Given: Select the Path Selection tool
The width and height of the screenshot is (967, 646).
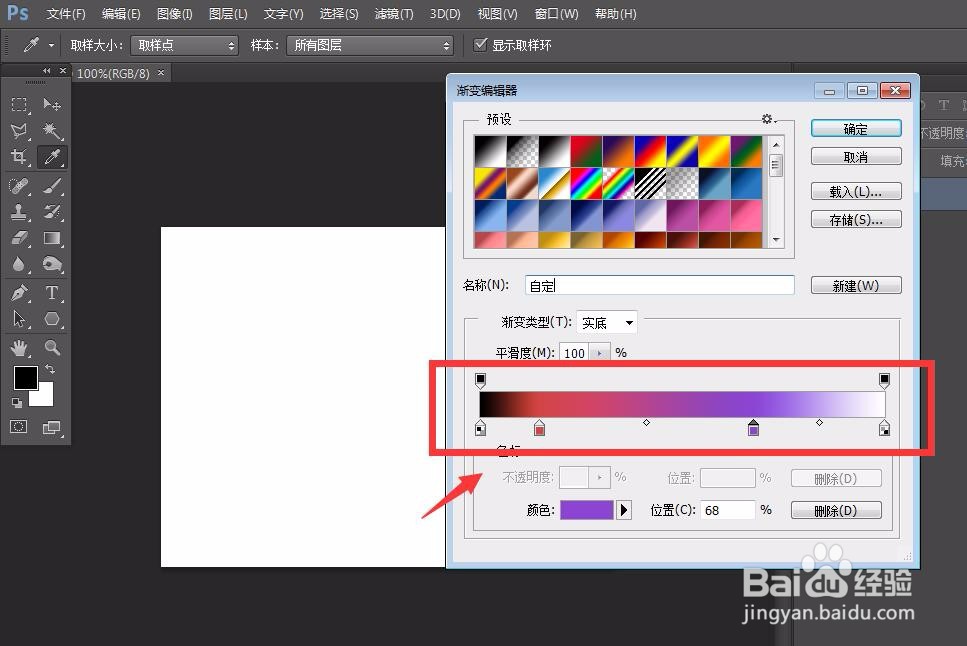Looking at the screenshot, I should (x=19, y=319).
